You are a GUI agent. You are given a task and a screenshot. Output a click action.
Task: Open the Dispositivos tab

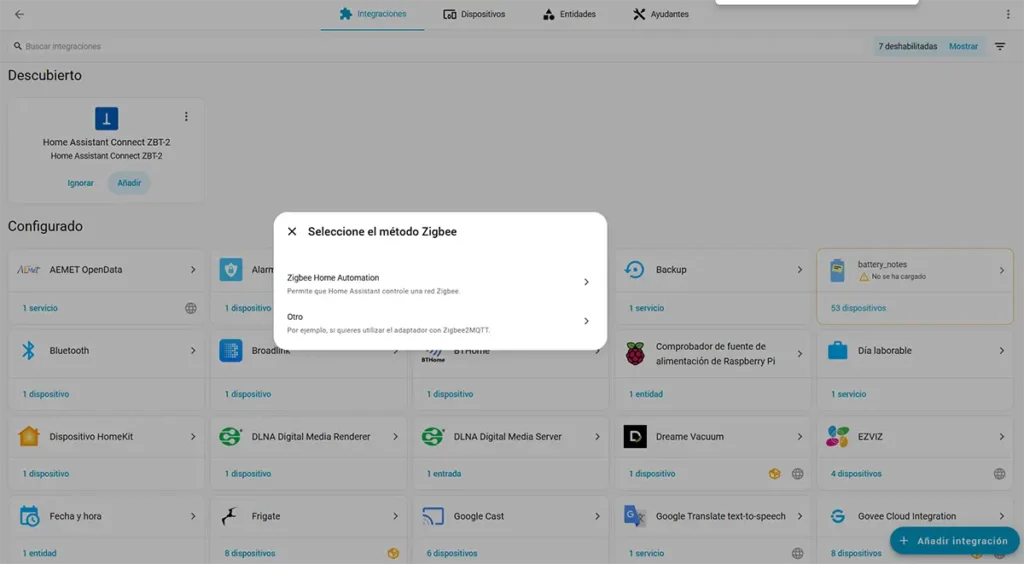click(474, 14)
